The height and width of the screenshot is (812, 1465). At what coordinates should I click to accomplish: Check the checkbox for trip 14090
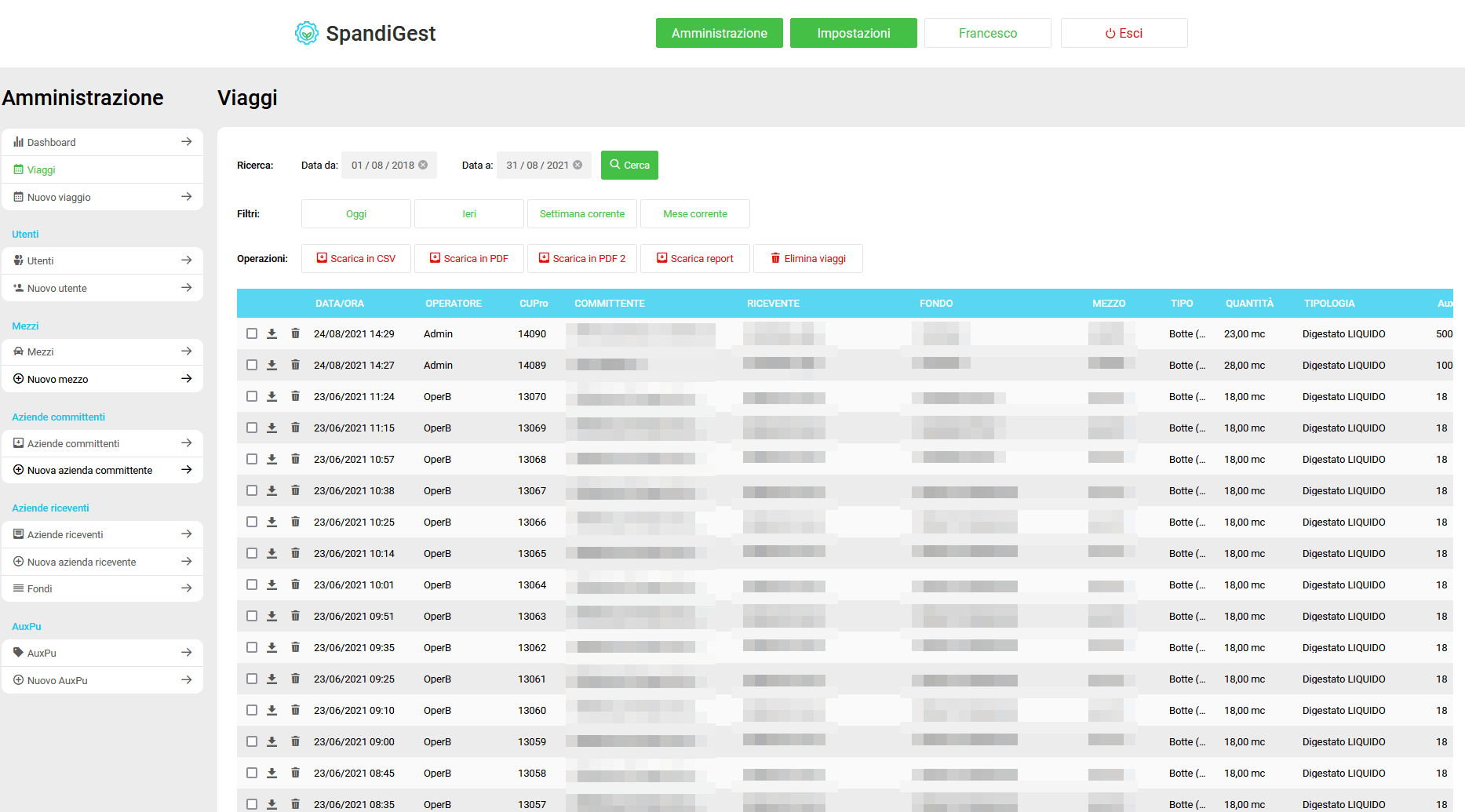pos(252,333)
